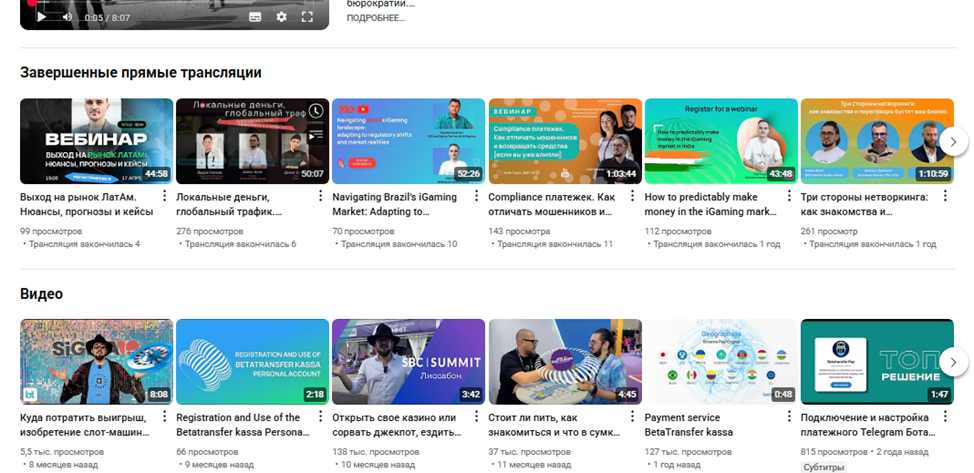Open title Куда потратить выигрыш
Viewport: 974px width, 473px height.
(x=84, y=425)
